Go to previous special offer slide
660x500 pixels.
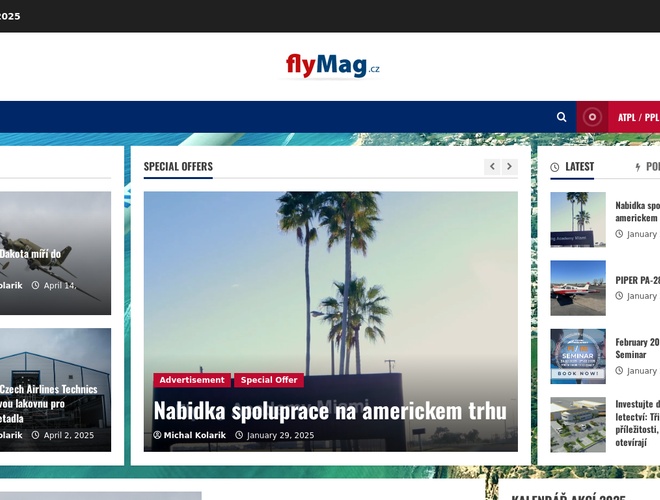click(492, 167)
